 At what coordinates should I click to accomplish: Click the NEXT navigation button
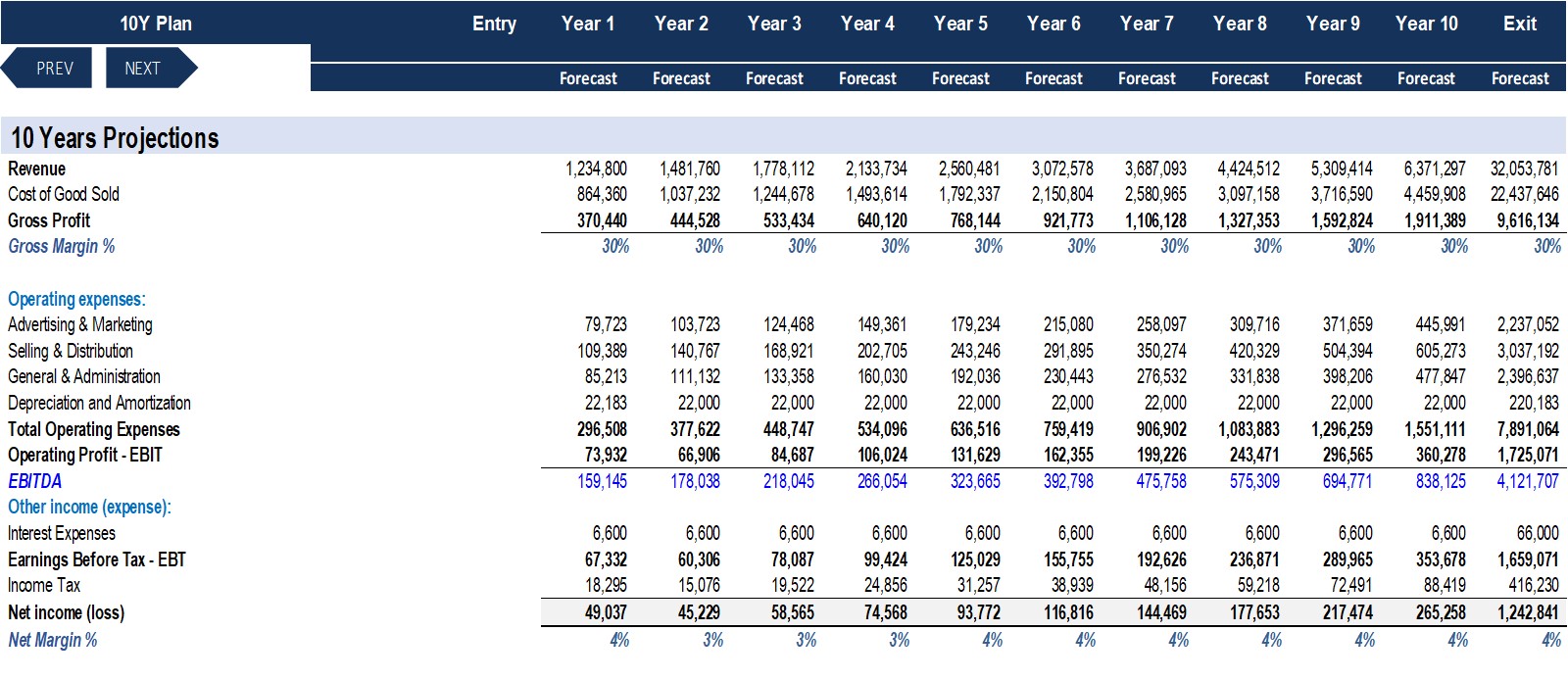coord(151,69)
